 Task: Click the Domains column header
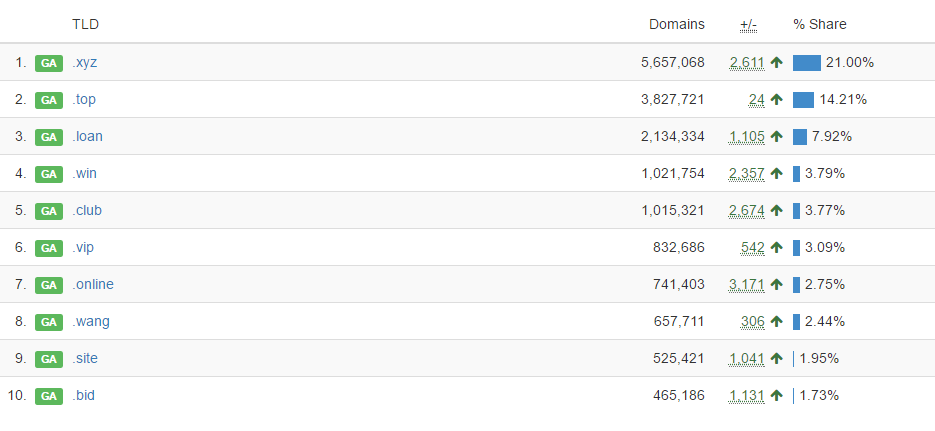(676, 24)
